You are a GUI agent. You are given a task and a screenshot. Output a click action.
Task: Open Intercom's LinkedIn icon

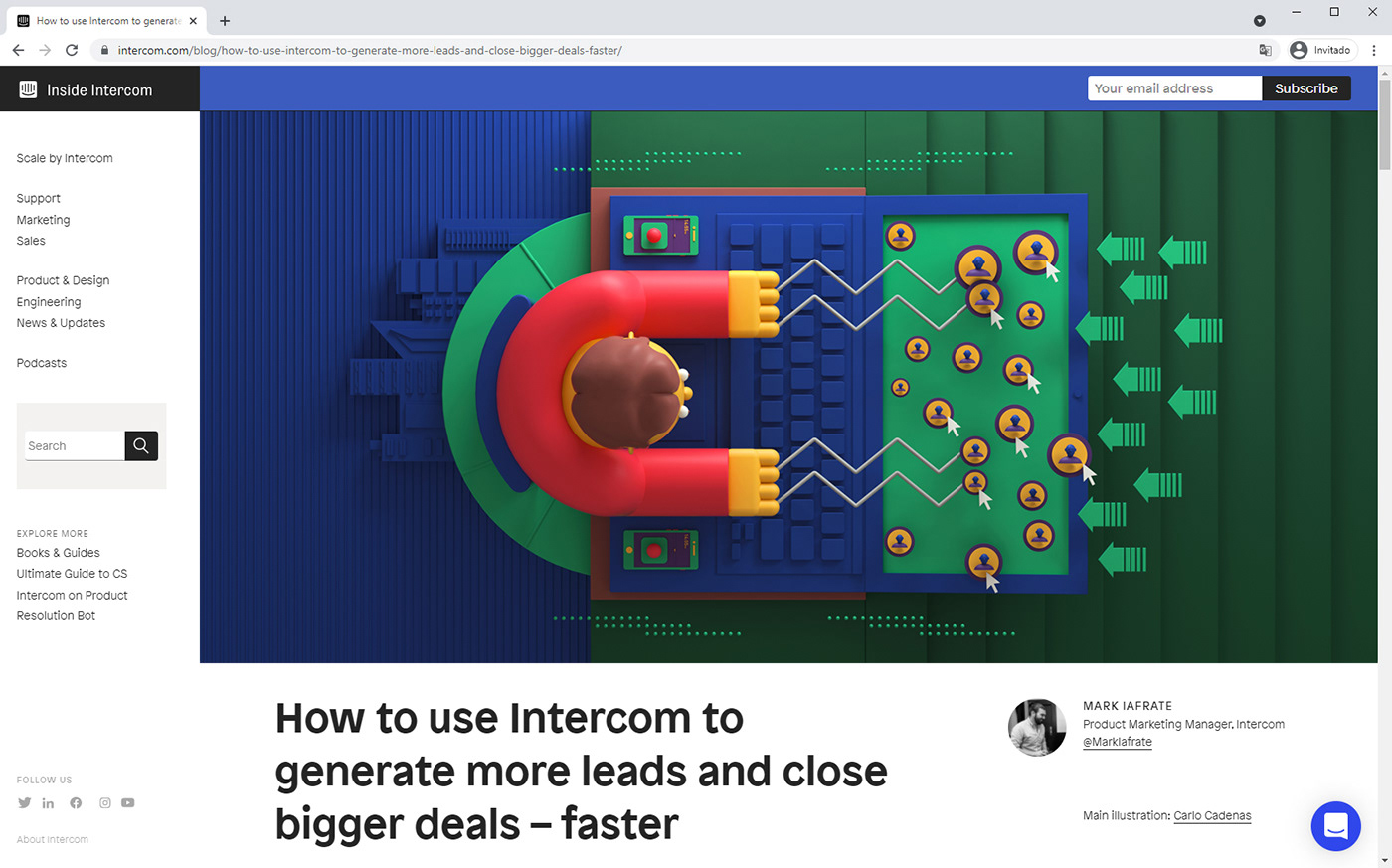(48, 803)
